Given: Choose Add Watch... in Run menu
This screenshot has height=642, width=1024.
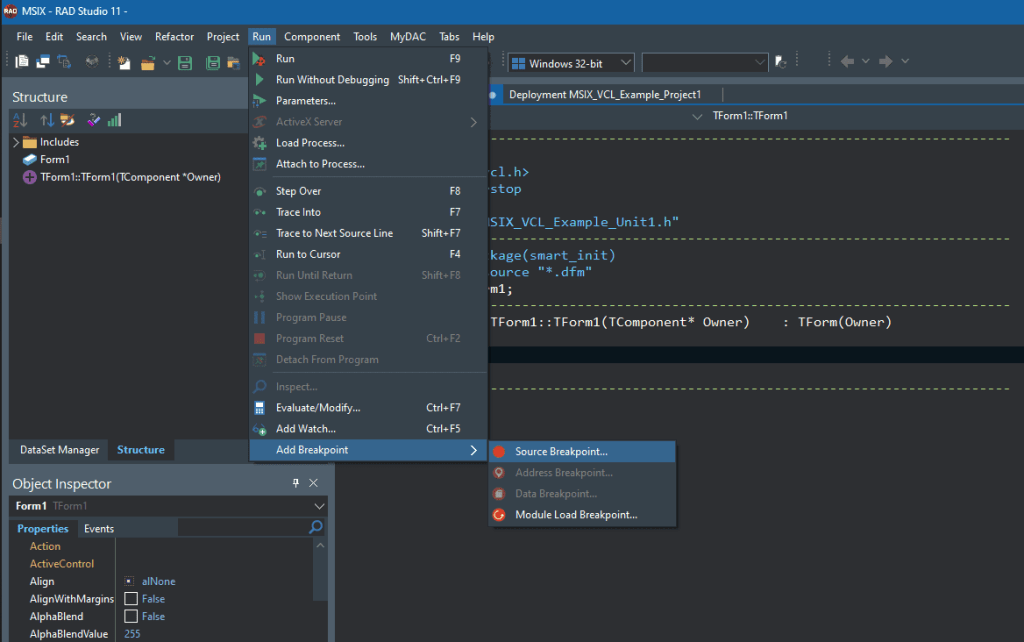Looking at the screenshot, I should pyautogui.click(x=368, y=428).
